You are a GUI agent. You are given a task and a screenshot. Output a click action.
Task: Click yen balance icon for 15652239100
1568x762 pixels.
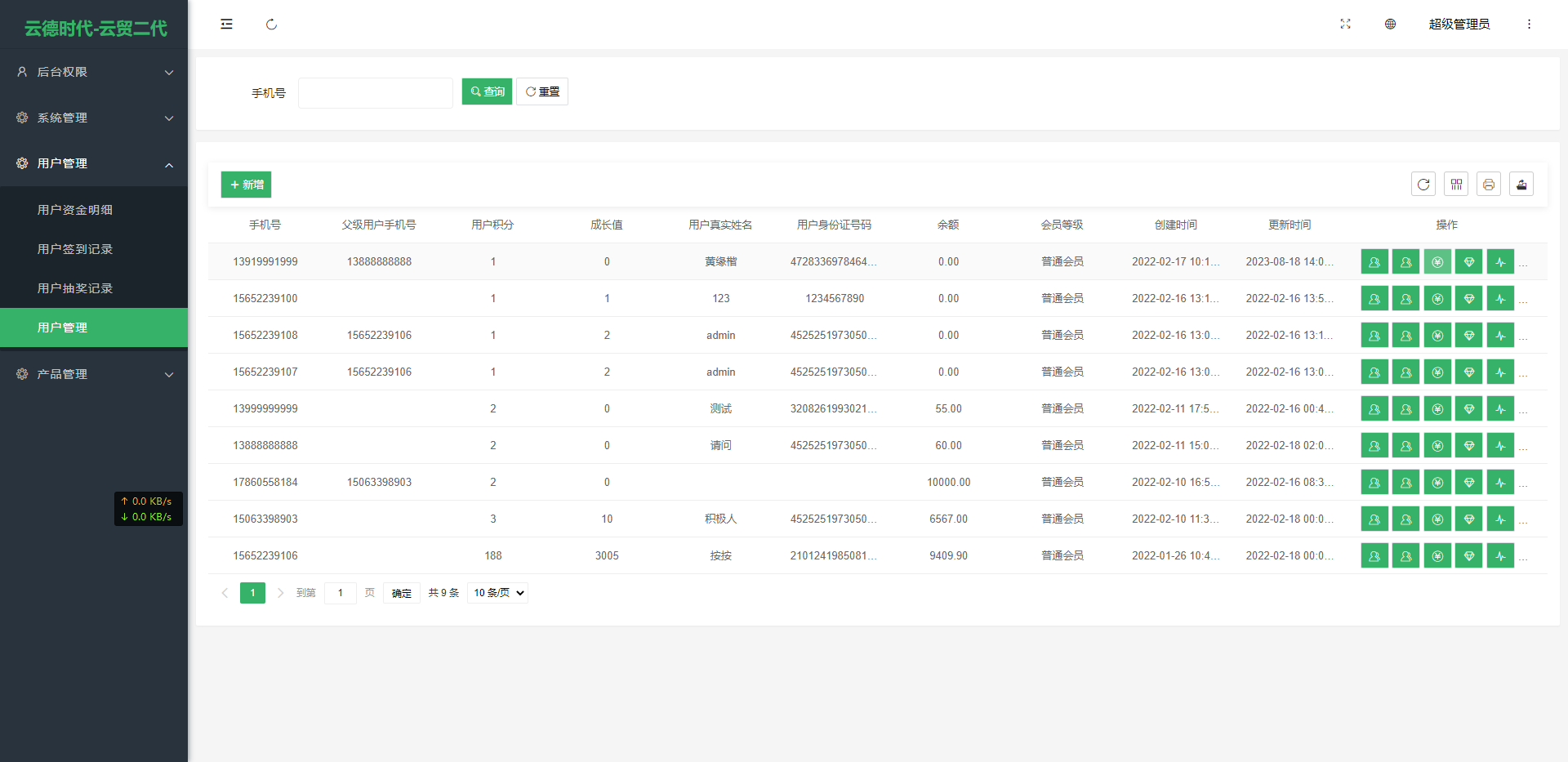(x=1437, y=299)
